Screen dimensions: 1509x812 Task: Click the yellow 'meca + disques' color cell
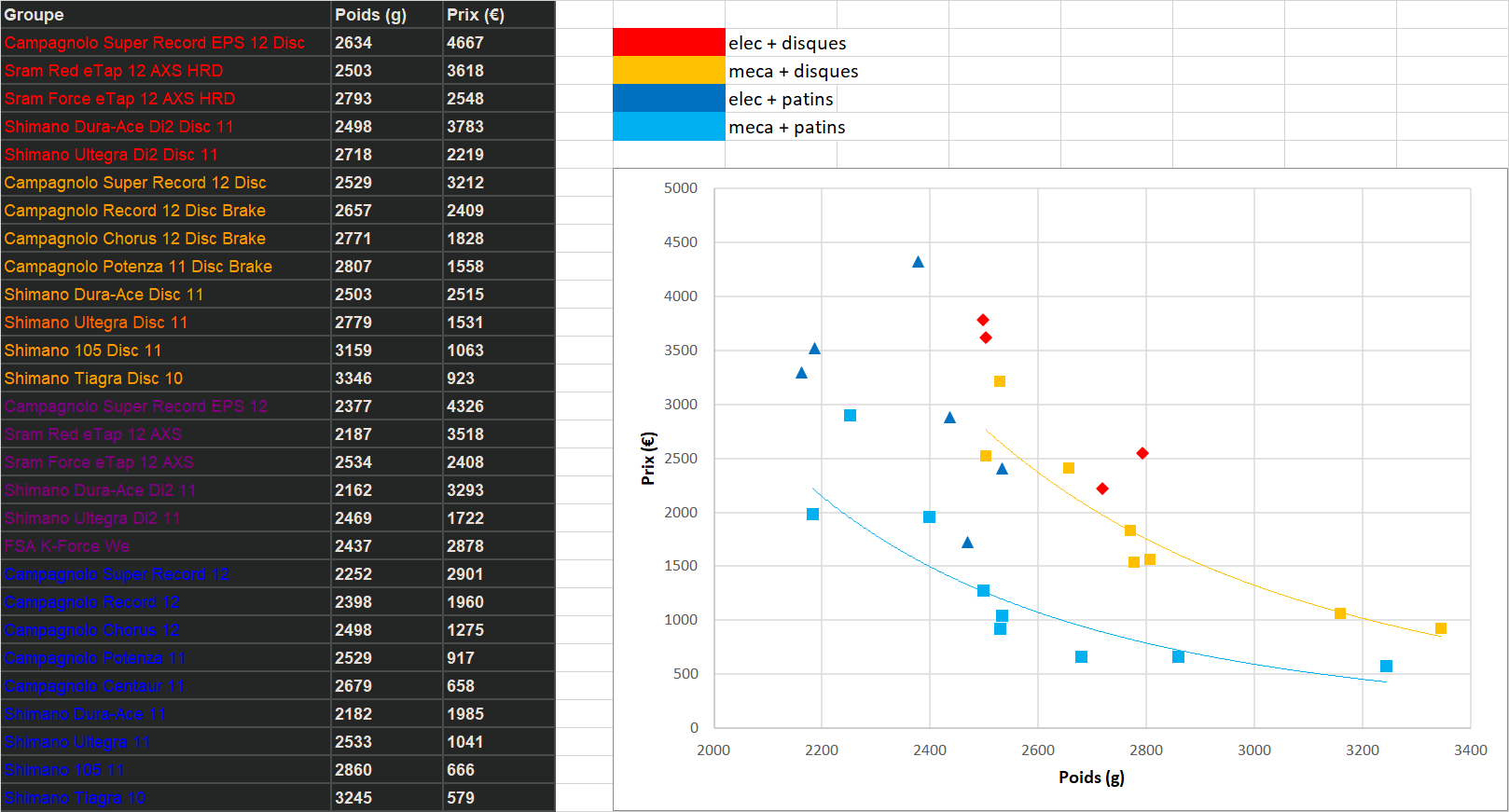668,71
